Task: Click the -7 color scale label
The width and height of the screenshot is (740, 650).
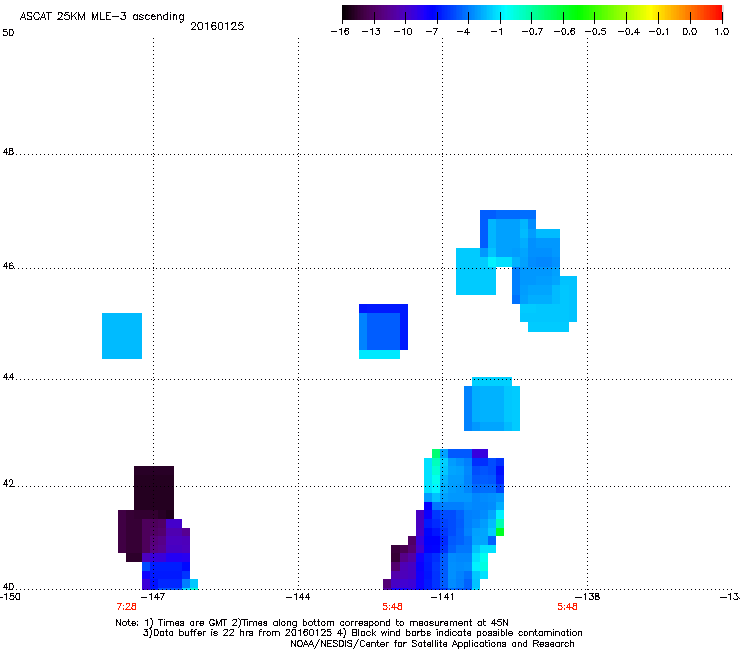Action: click(432, 32)
